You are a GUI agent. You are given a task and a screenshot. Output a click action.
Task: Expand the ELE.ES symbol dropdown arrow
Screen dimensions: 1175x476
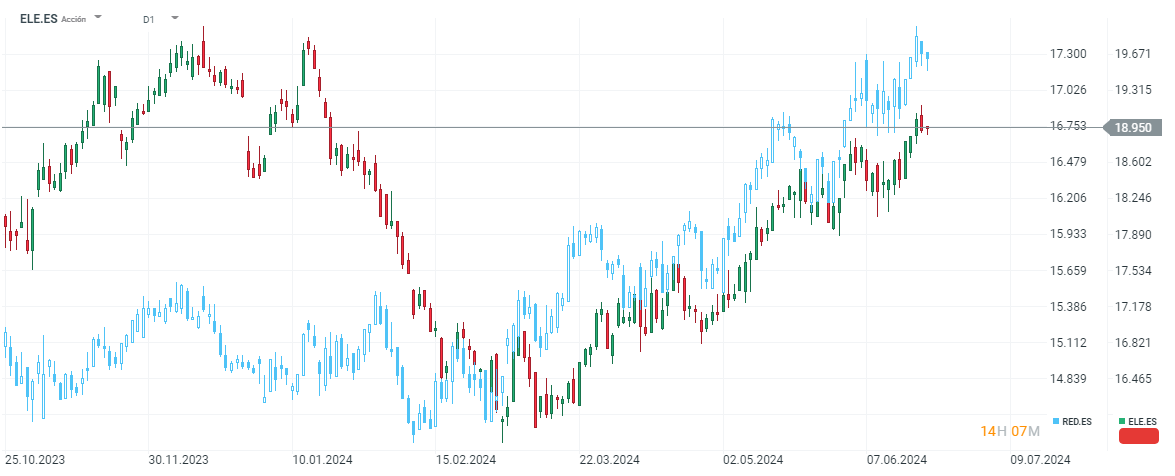[98, 16]
